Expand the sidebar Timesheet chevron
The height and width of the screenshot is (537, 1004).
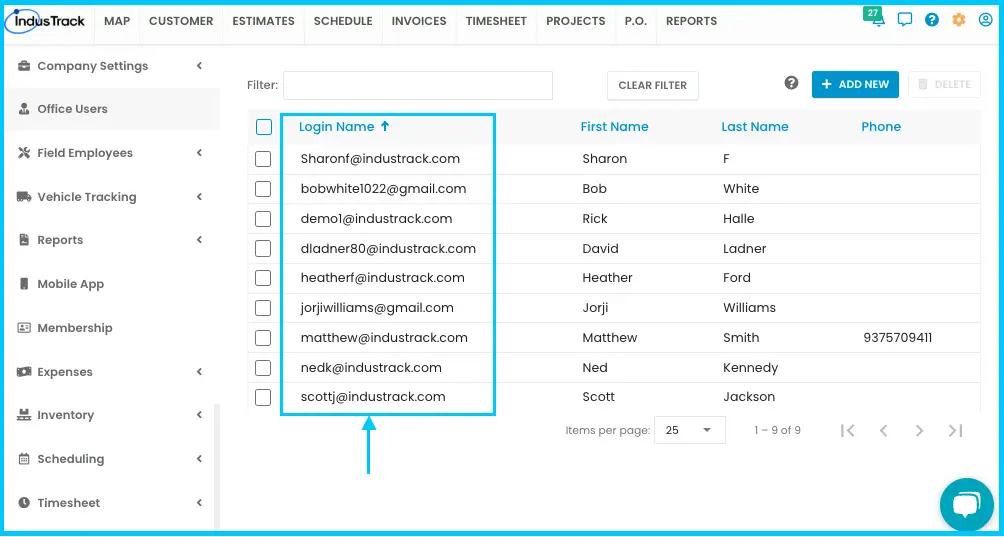[x=199, y=502]
